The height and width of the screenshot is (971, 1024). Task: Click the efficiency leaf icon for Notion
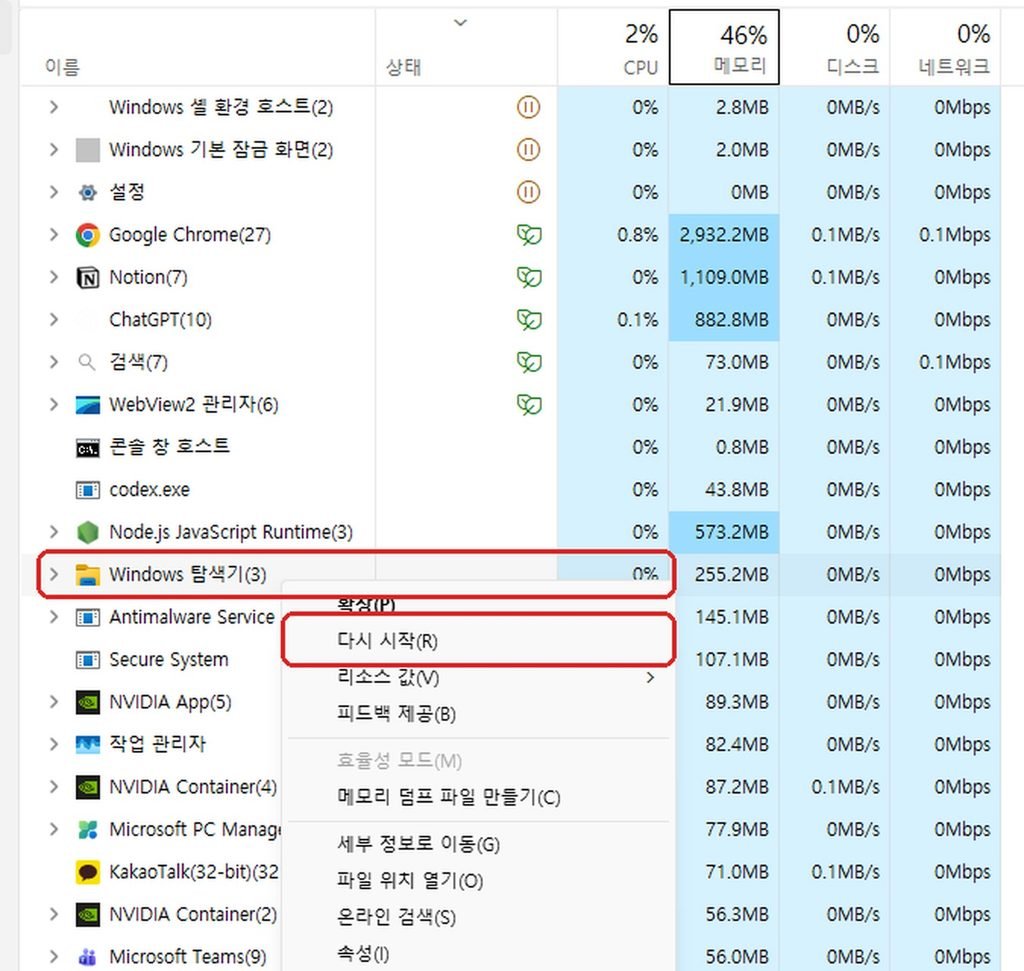529,278
